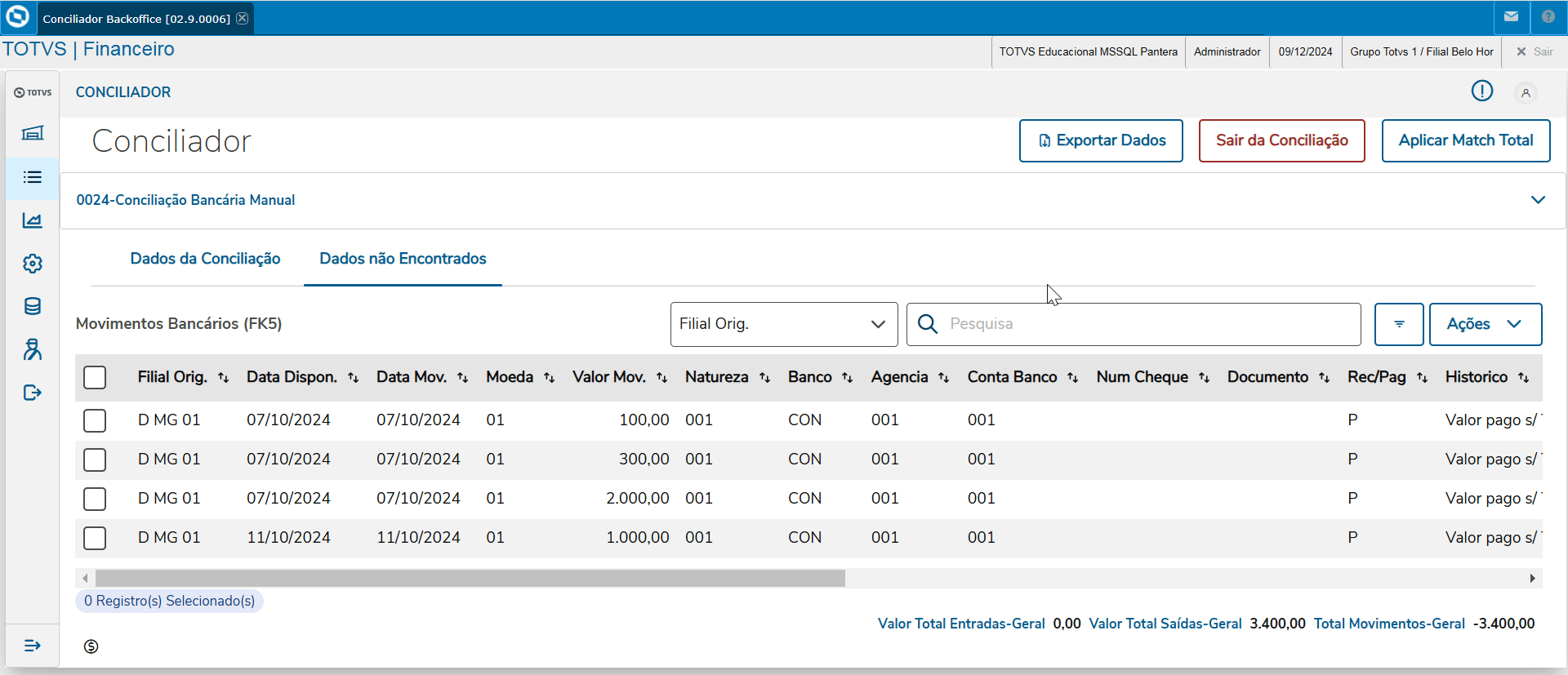Open the user profile avatar icon
Image resolution: width=1568 pixels, height=675 pixels.
pos(1526,93)
